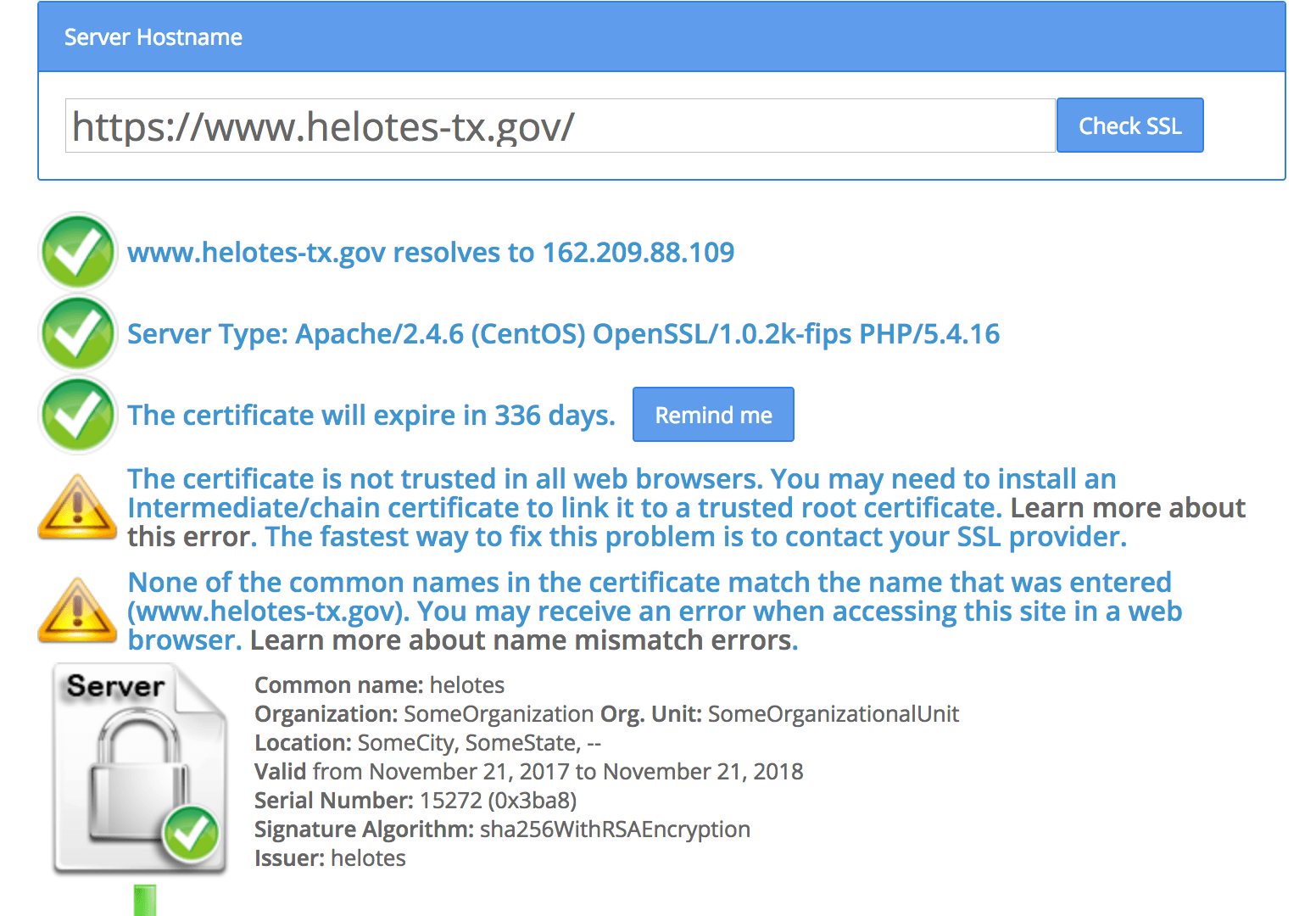Click 'Serial Number: 15272 (0x3ba8)' line

point(415,801)
